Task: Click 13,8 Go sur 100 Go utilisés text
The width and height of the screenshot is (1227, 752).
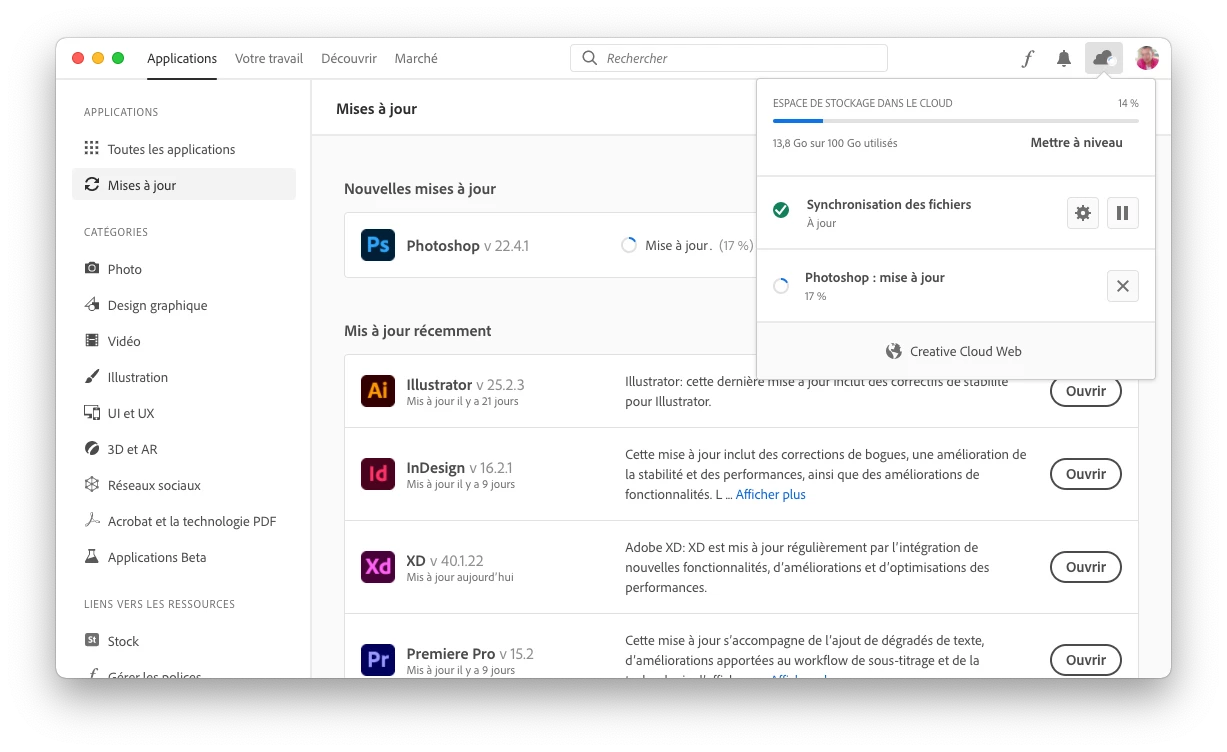Action: point(835,143)
